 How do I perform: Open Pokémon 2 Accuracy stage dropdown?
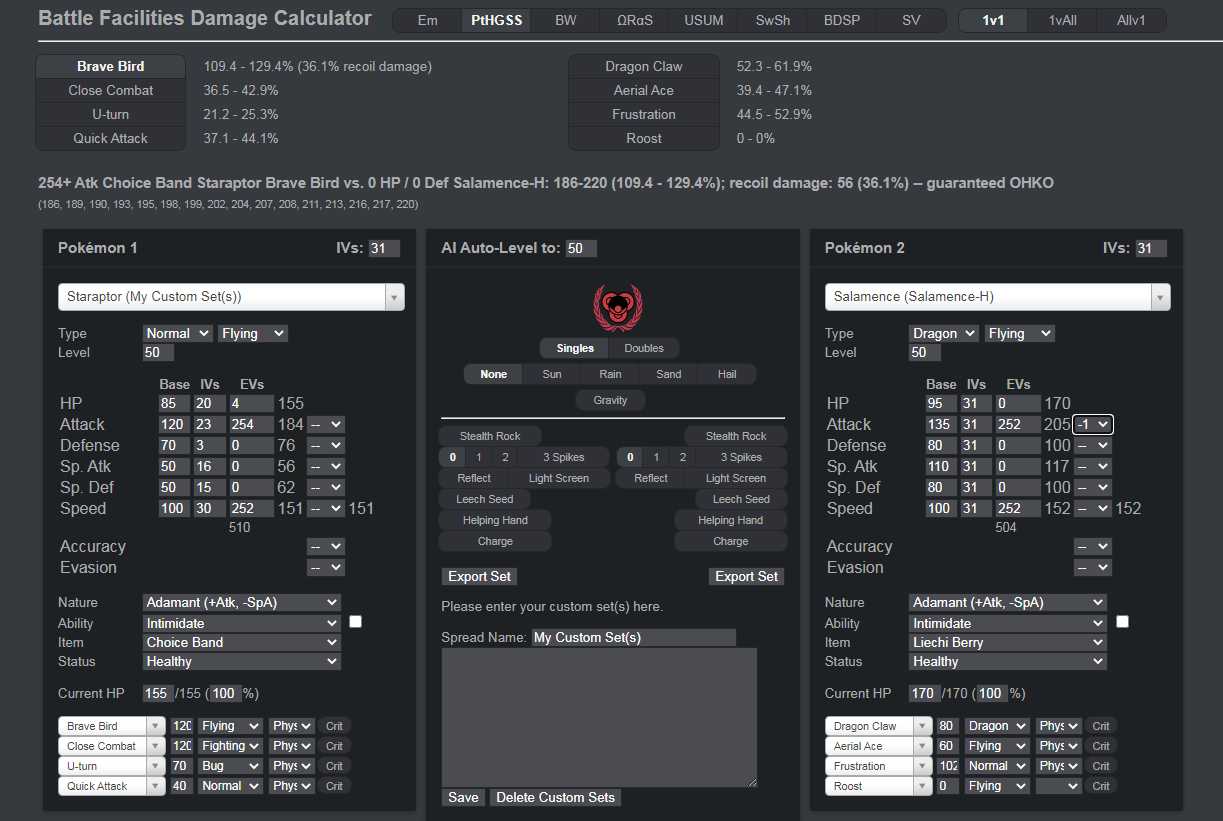(x=1093, y=547)
